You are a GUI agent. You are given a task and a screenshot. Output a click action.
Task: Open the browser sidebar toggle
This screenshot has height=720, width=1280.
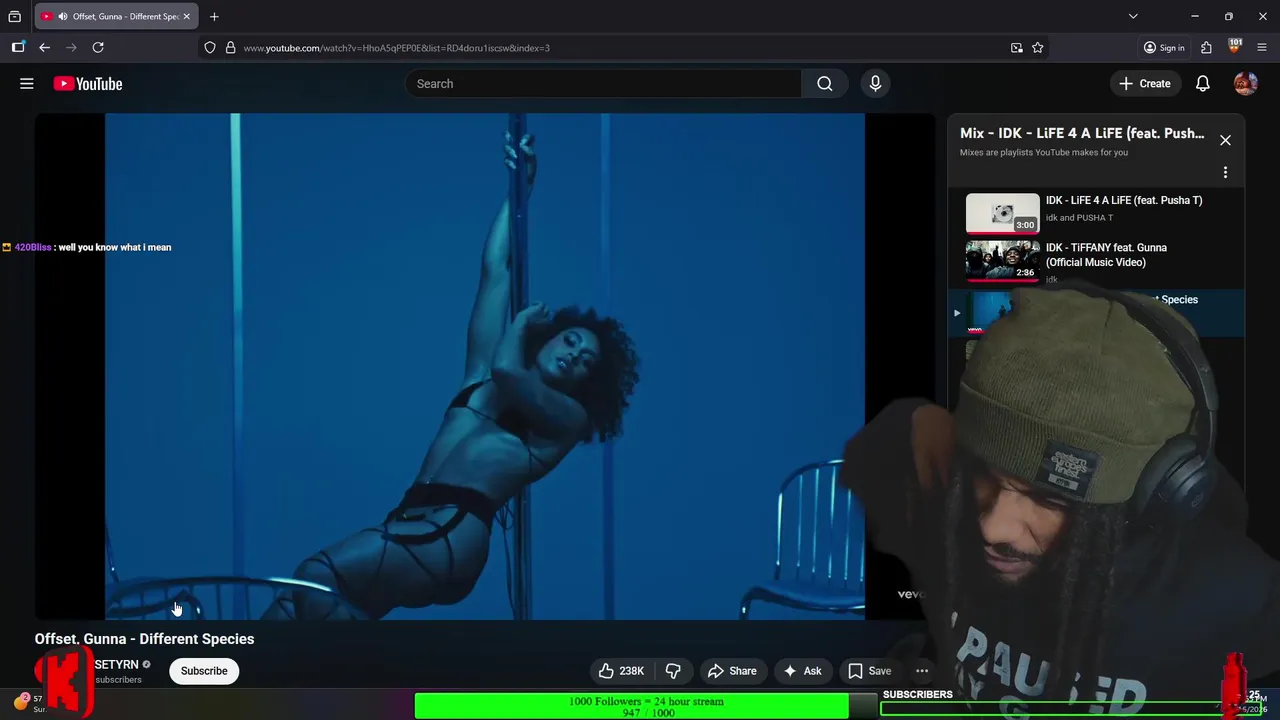(18, 47)
